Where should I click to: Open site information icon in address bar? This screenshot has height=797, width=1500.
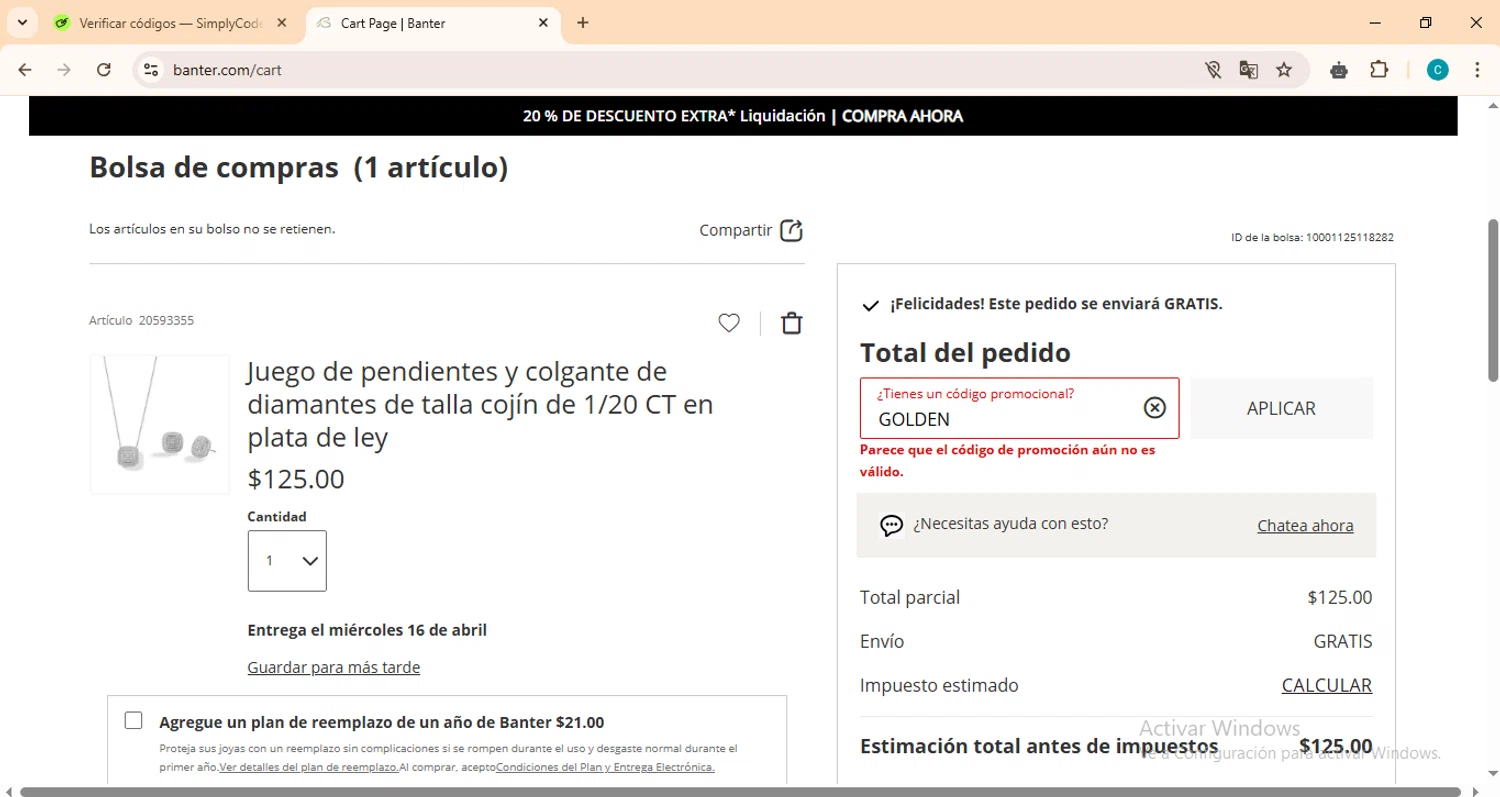(151, 70)
